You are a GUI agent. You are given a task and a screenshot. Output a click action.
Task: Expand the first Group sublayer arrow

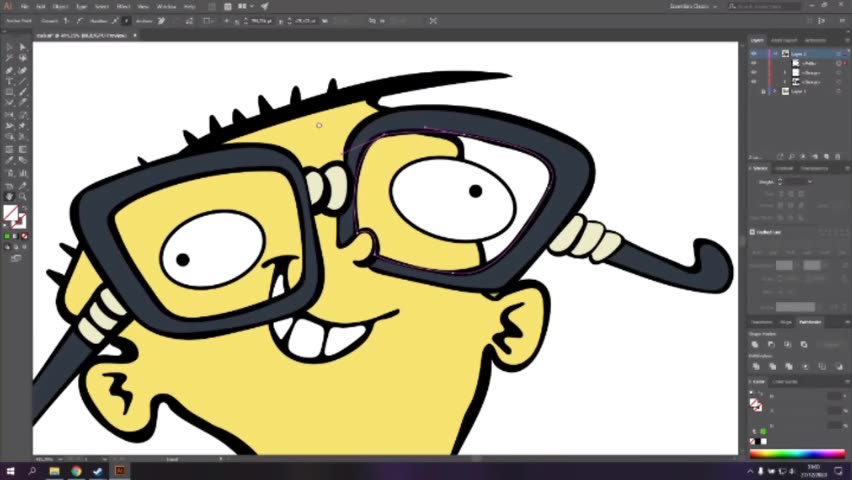[785, 72]
